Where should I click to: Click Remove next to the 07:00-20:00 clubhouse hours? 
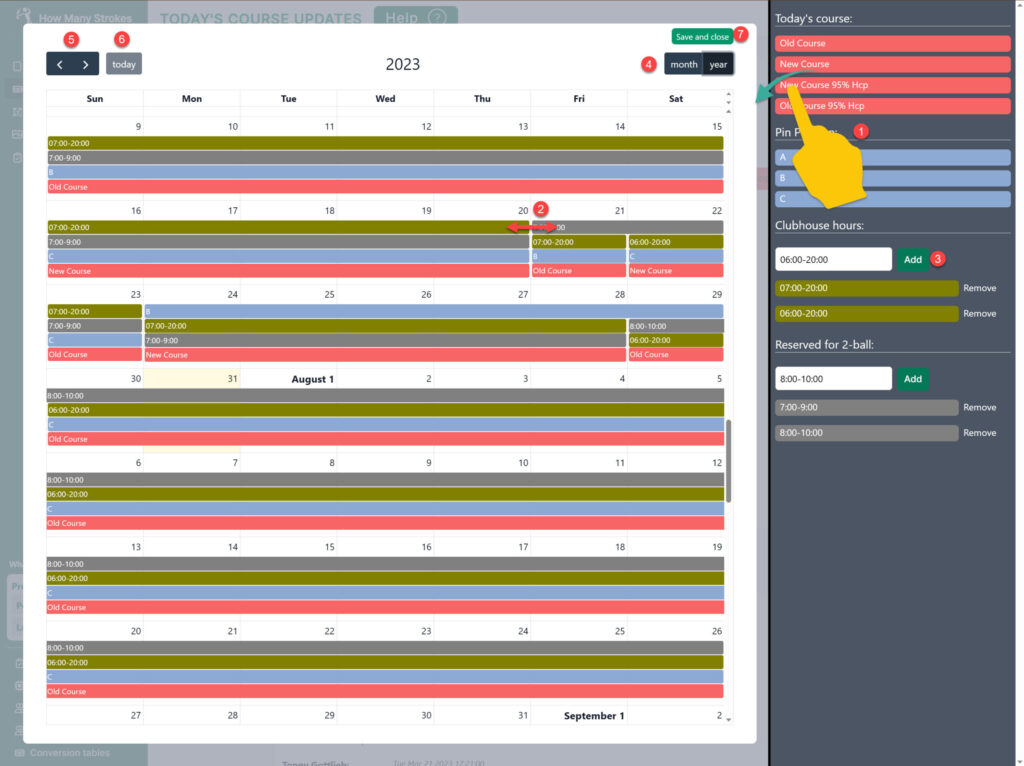coord(979,288)
